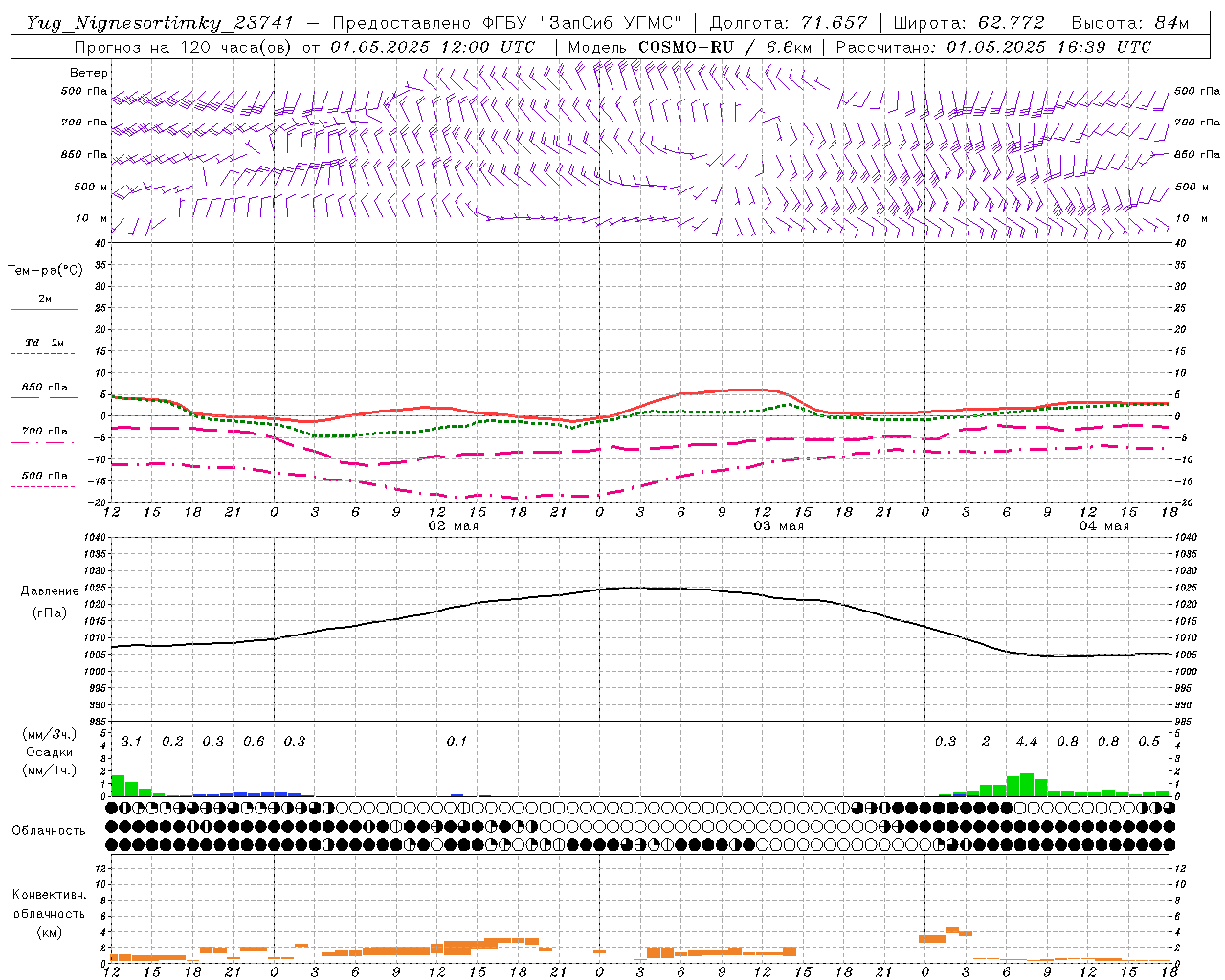Click the Облачность panel label
The image size is (1225, 980).
(49, 830)
